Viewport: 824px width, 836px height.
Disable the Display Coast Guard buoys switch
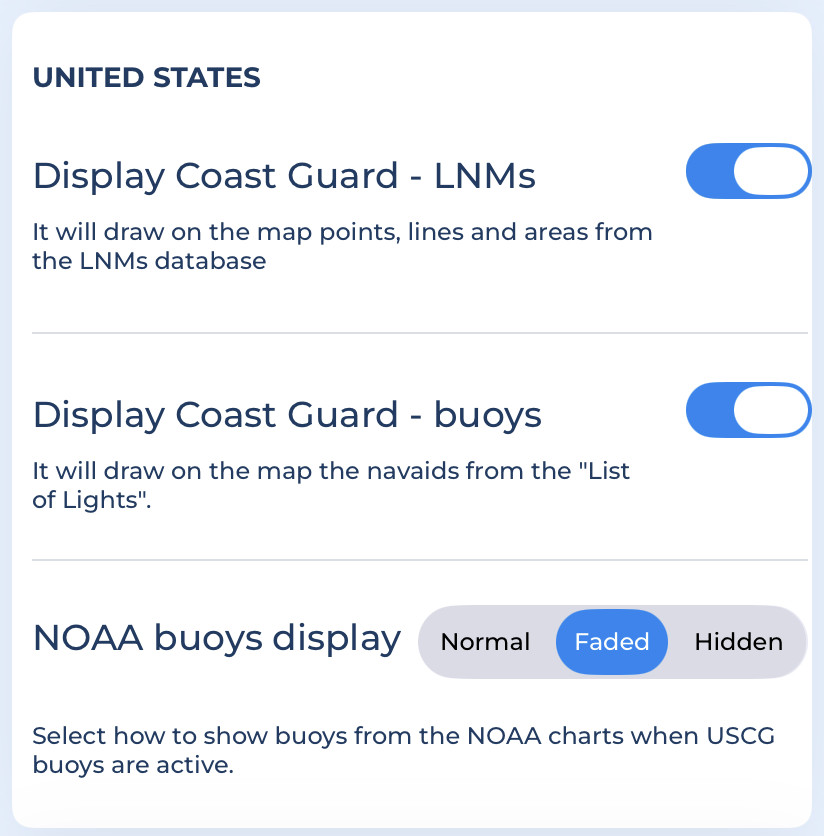747,411
